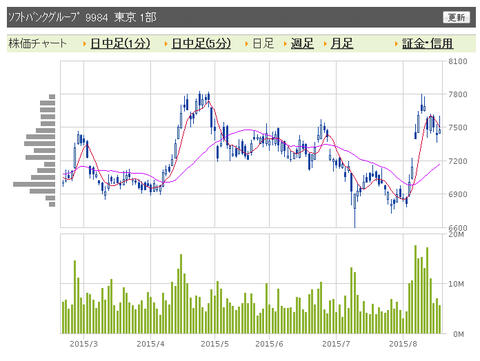Click the arrow icon before 月足
This screenshot has height=361, width=480.
pyautogui.click(x=325, y=44)
